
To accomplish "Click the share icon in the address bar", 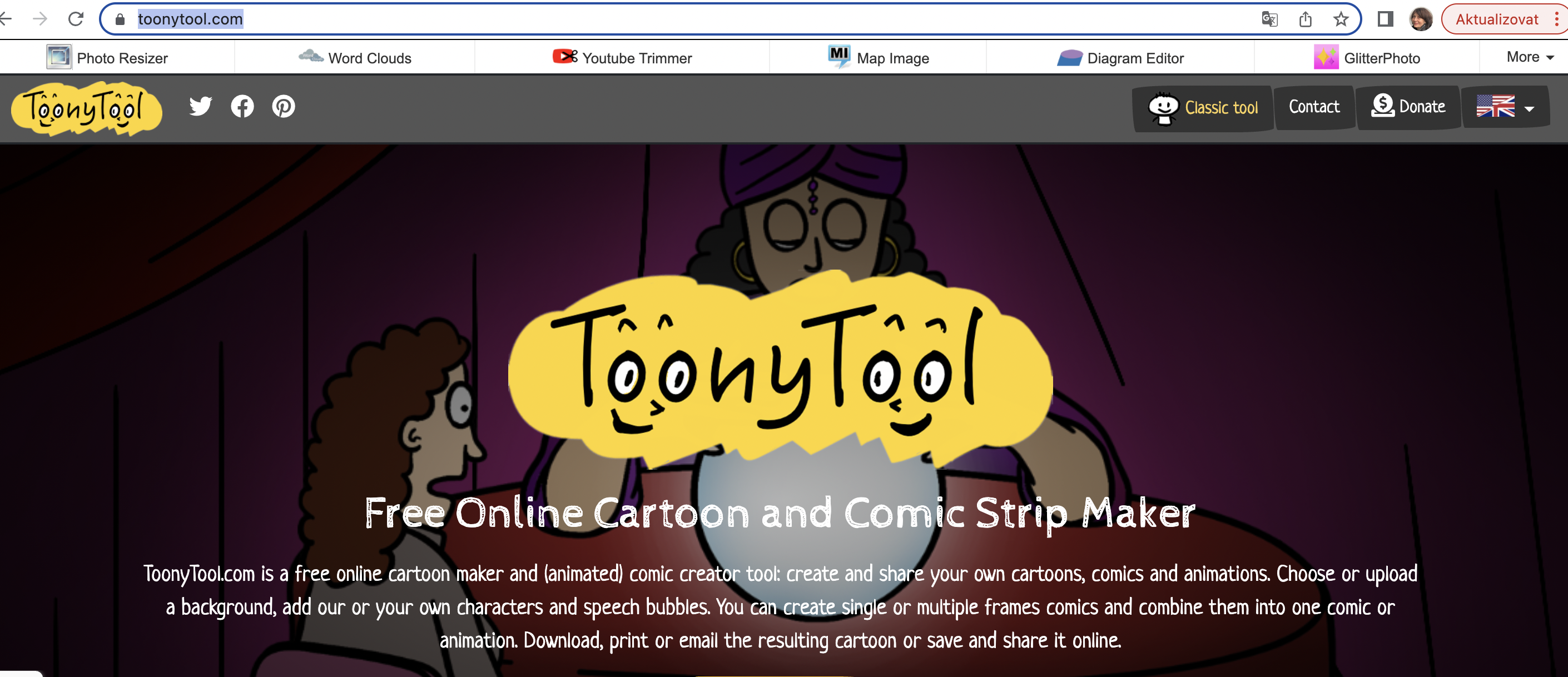I will [1305, 19].
